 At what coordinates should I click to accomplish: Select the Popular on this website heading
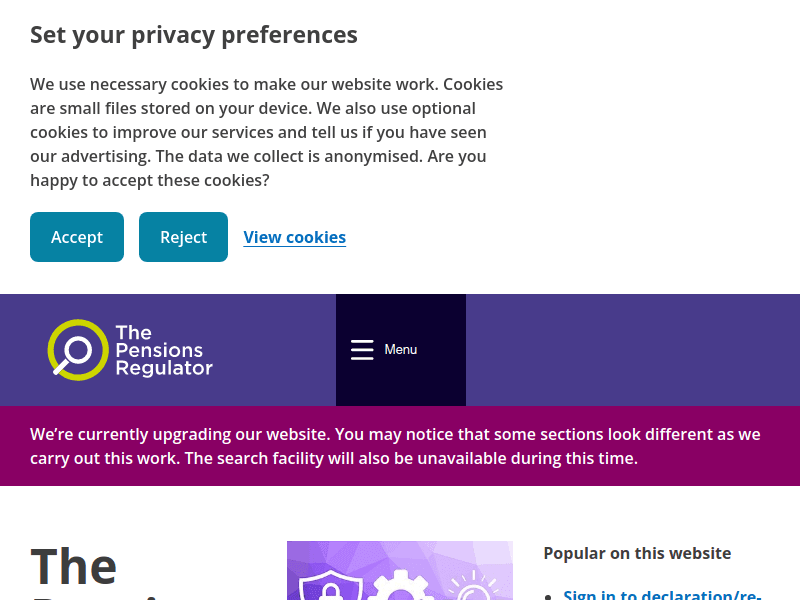coord(637,553)
